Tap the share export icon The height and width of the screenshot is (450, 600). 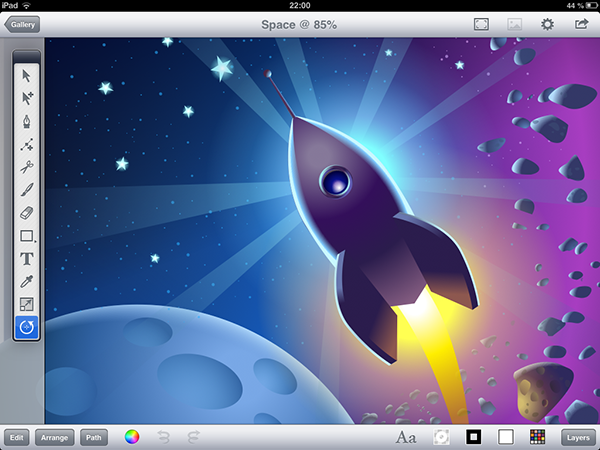pos(581,24)
